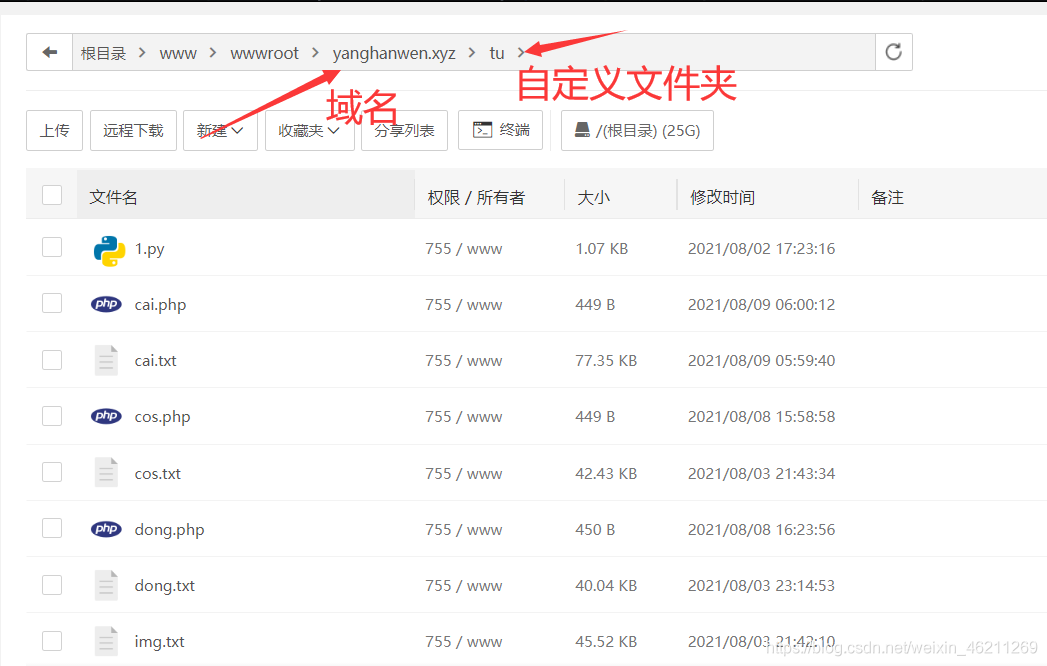Sort by the 修改时间 column header
The image size is (1047, 666).
click(722, 196)
